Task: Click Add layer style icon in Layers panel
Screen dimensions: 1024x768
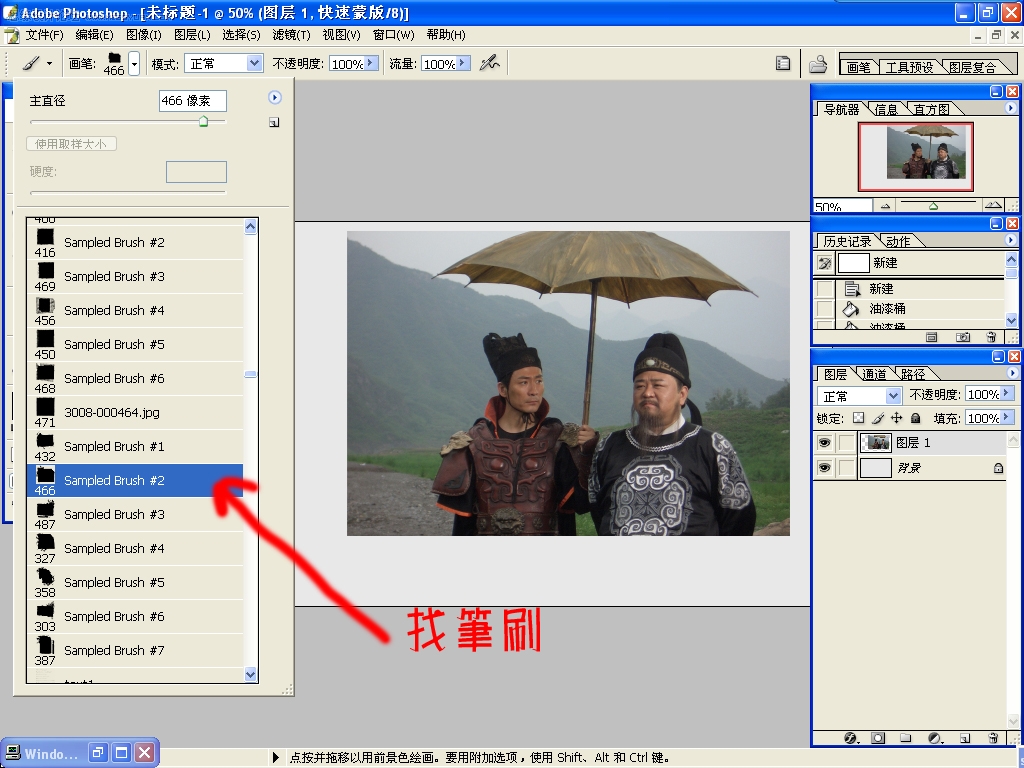Action: (850, 738)
